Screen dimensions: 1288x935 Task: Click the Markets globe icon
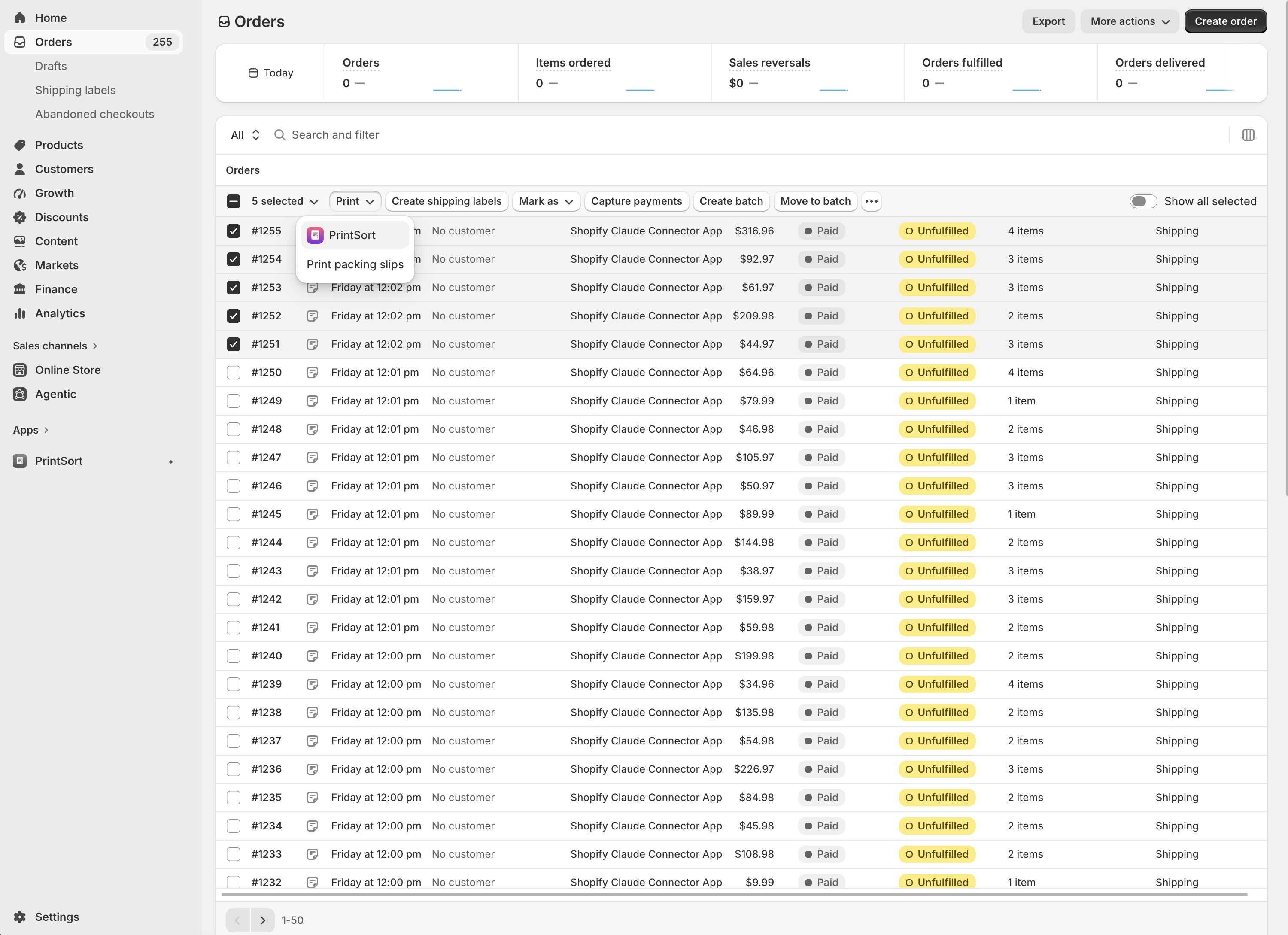point(20,265)
